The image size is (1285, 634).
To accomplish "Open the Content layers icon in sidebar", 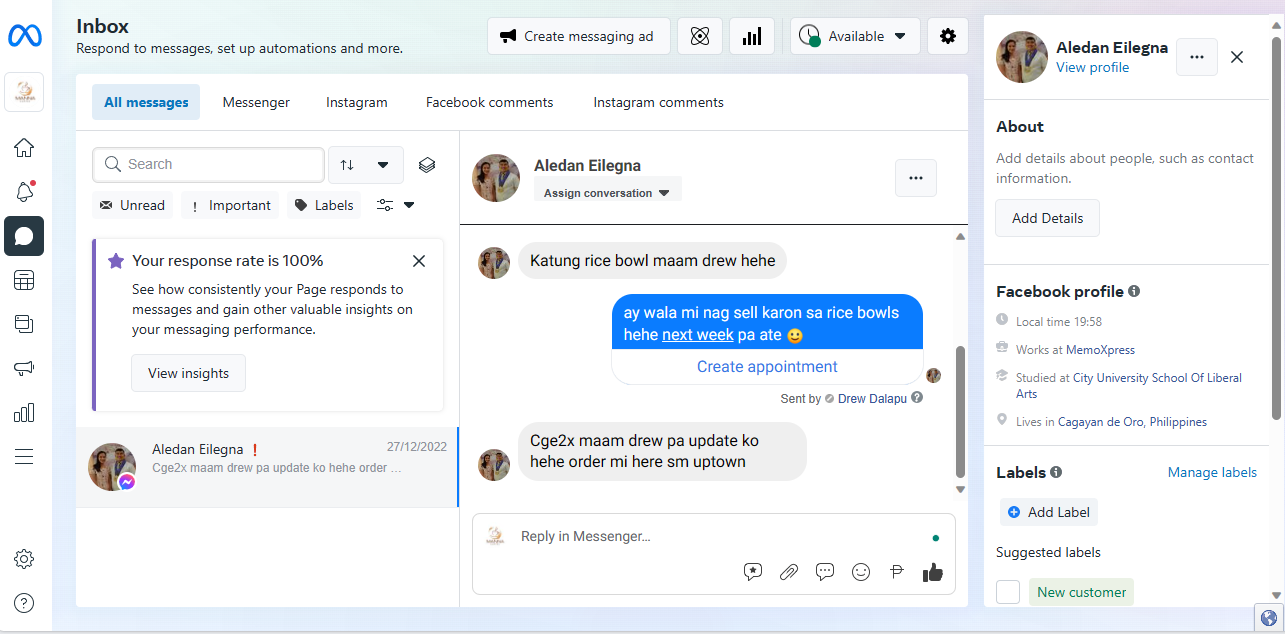I will (24, 324).
